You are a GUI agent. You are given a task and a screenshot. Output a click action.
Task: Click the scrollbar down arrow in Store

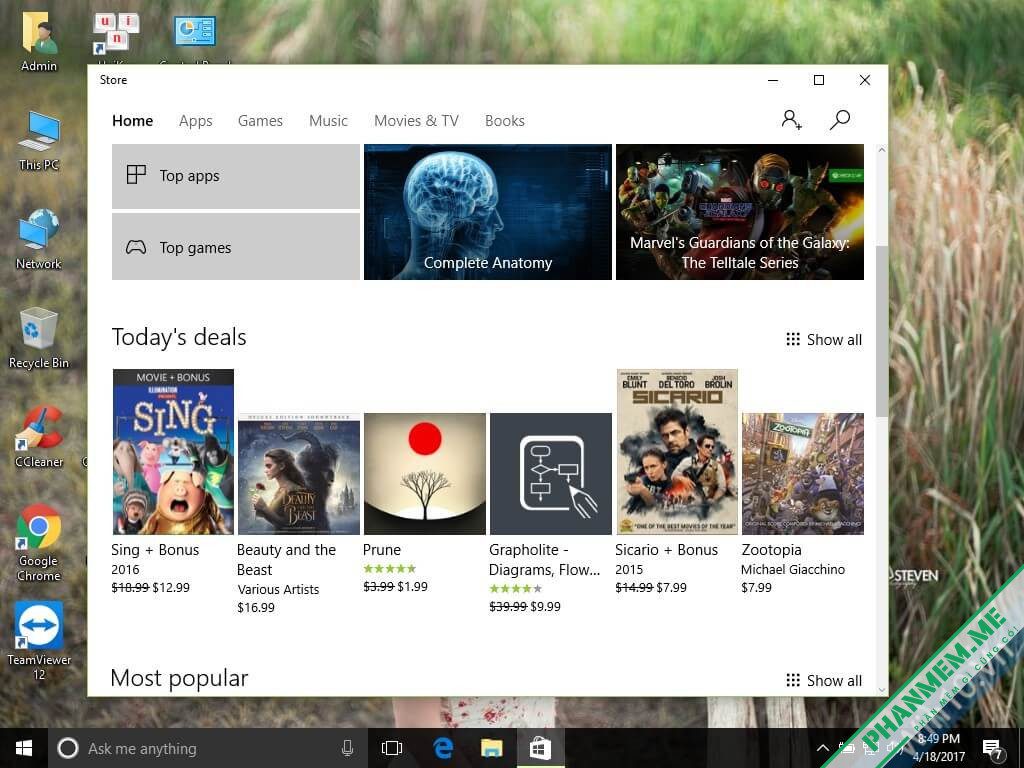(x=882, y=690)
